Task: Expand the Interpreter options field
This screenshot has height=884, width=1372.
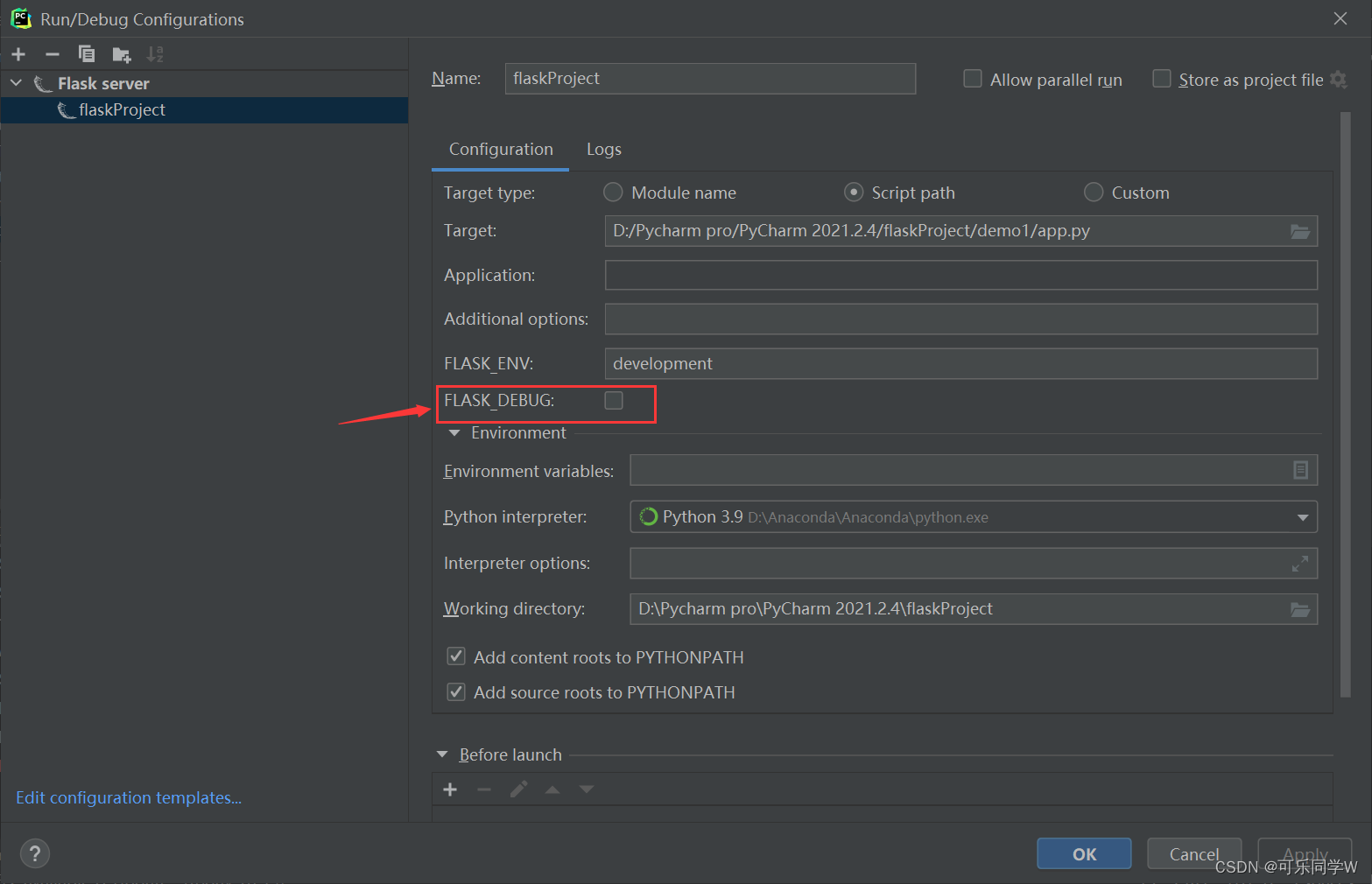Action: click(1300, 564)
